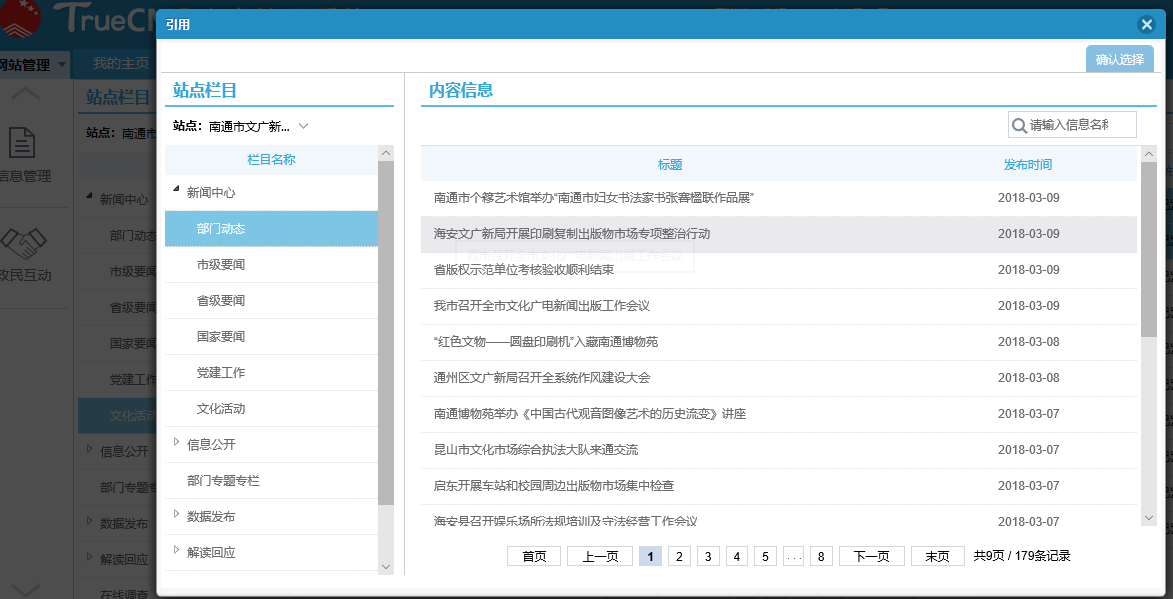Select row “红色文物——圆盘印刷机”入藏南通博物苑
The height and width of the screenshot is (599, 1173).
(x=779, y=342)
